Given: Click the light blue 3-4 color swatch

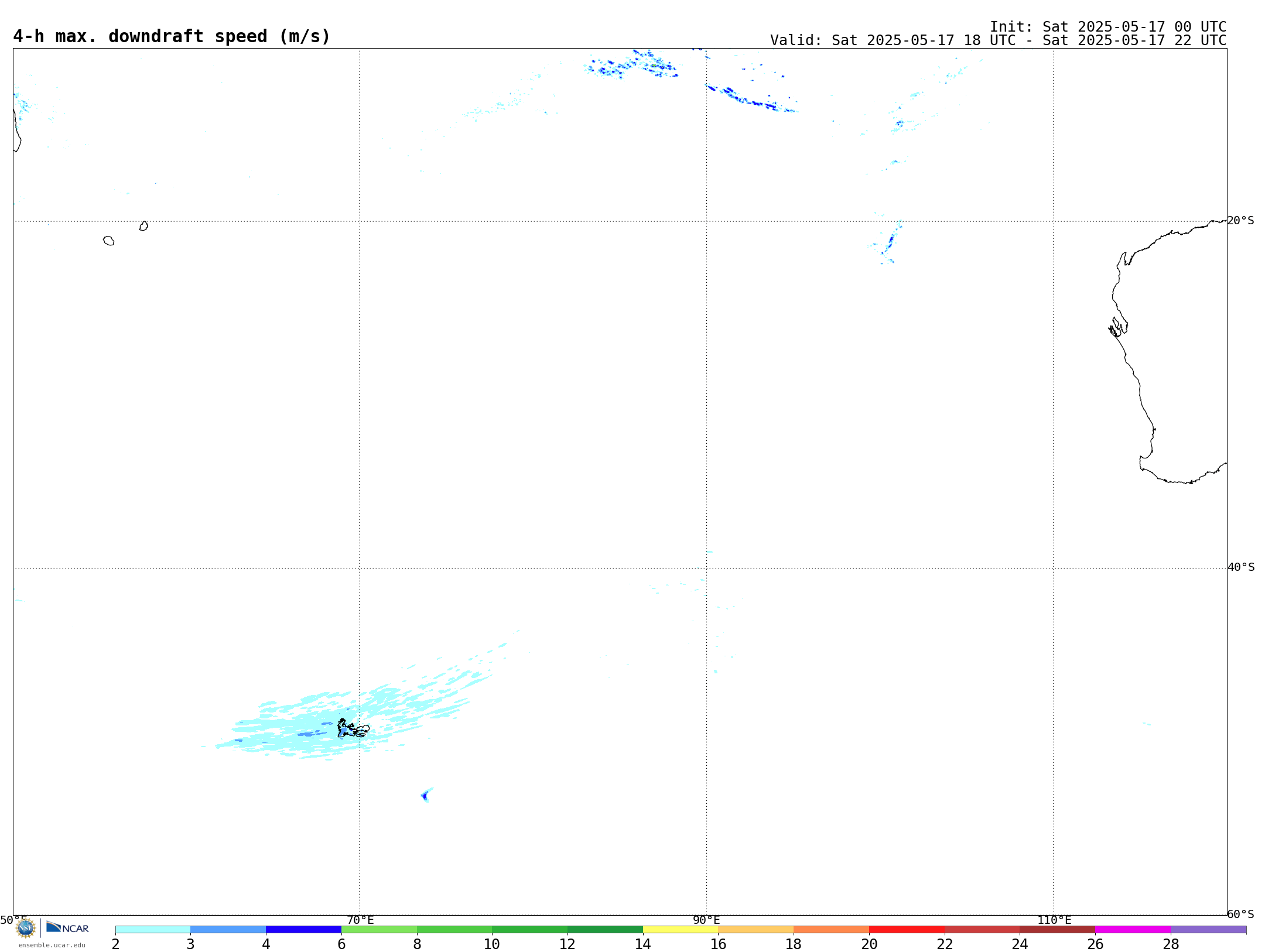Looking at the screenshot, I should tap(228, 929).
